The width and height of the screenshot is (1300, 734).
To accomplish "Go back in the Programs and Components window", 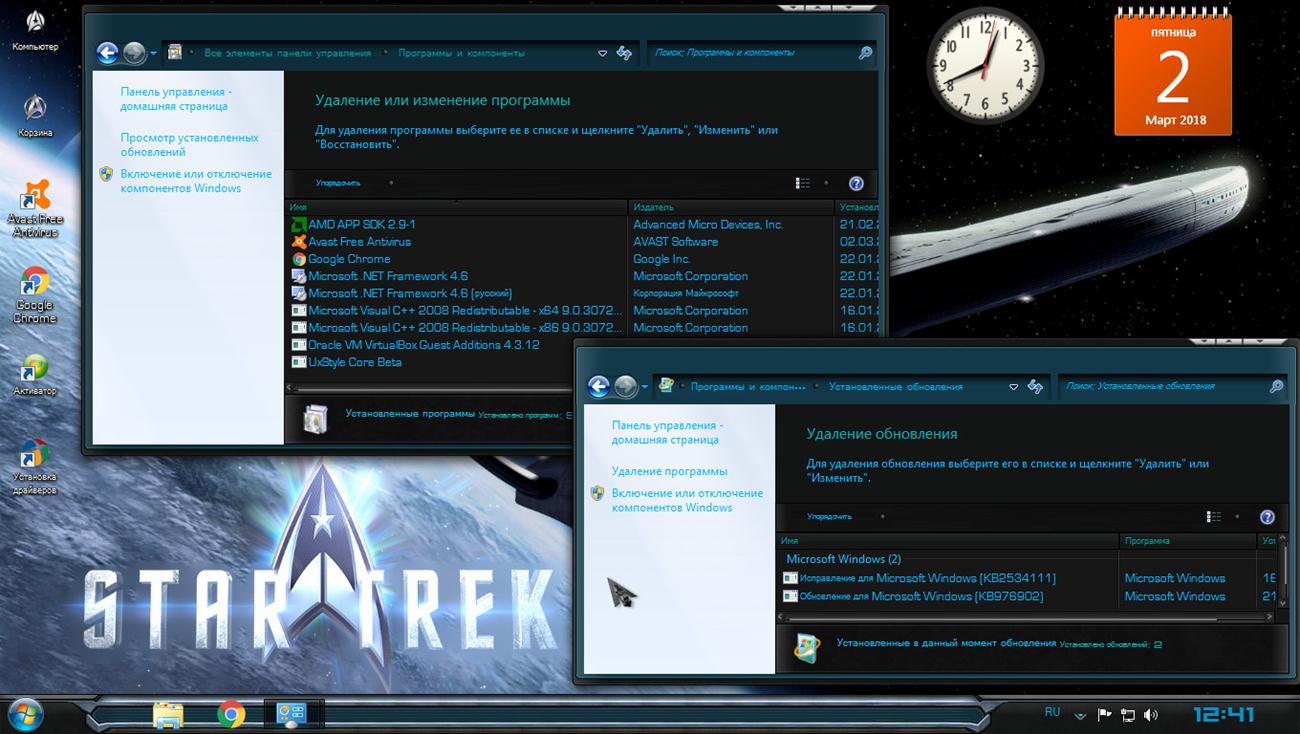I will pyautogui.click(x=108, y=53).
